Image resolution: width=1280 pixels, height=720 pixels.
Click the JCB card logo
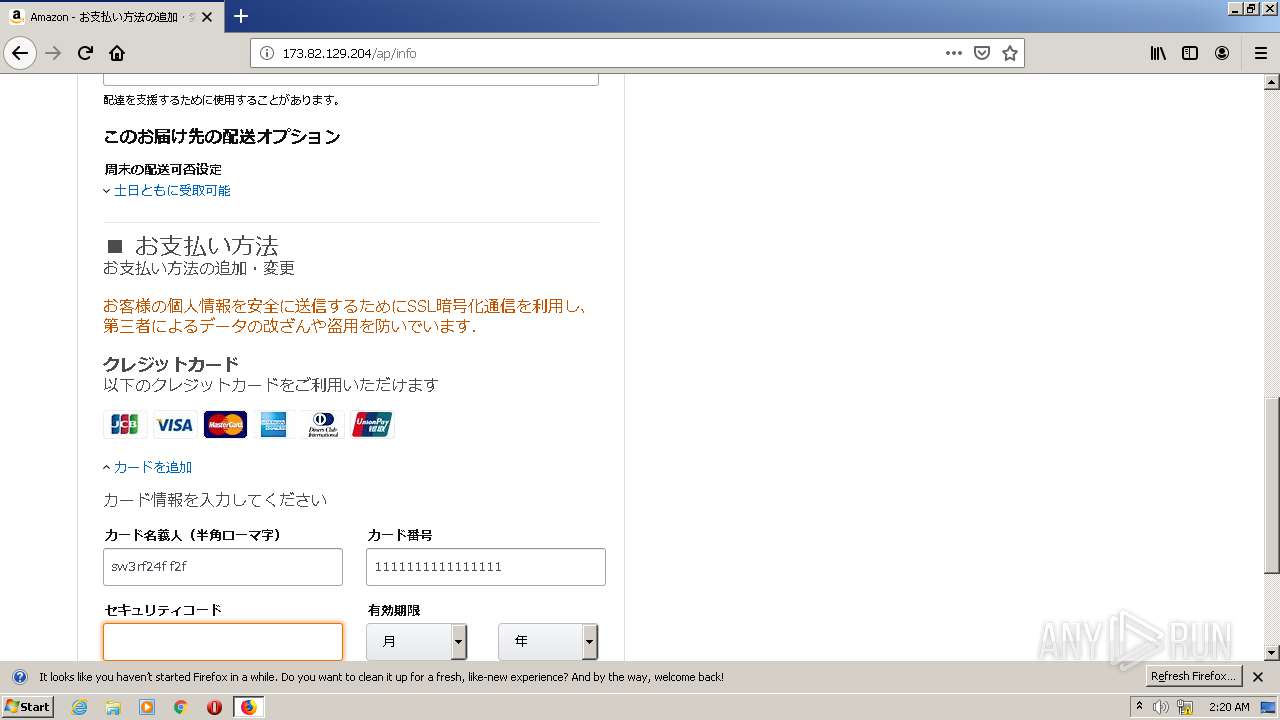pos(125,425)
